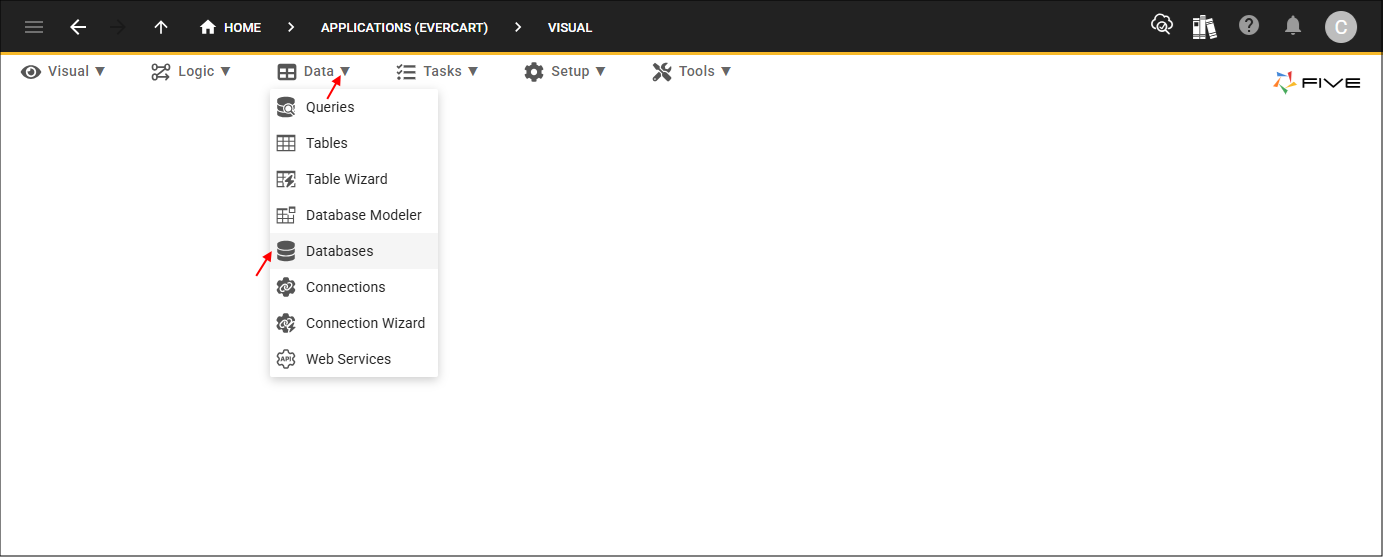Open the help question mark icon
The image size is (1383, 557).
click(1249, 25)
